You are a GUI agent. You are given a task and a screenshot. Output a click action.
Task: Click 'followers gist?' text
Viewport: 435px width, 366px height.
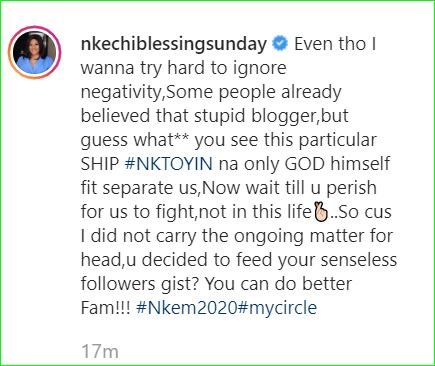click(x=140, y=284)
